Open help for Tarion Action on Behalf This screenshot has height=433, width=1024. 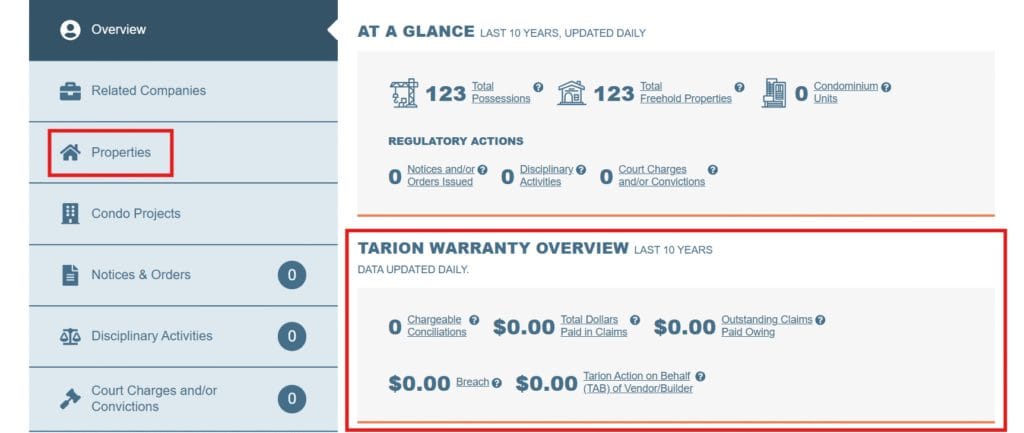coord(700,377)
